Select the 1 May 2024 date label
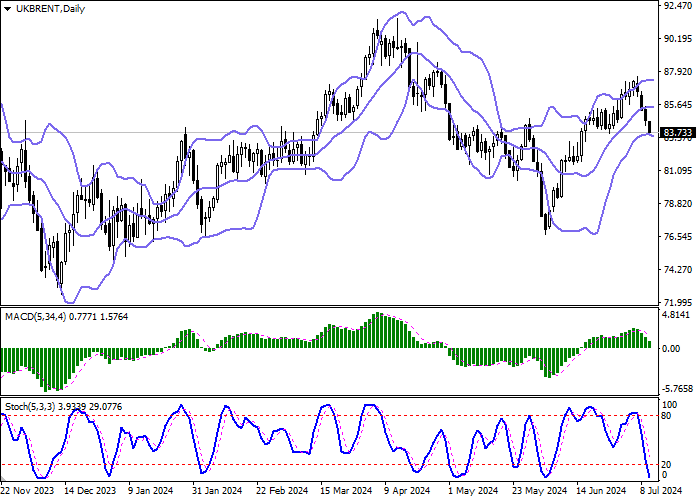Screen dimensions: 697x500 pyautogui.click(x=473, y=491)
